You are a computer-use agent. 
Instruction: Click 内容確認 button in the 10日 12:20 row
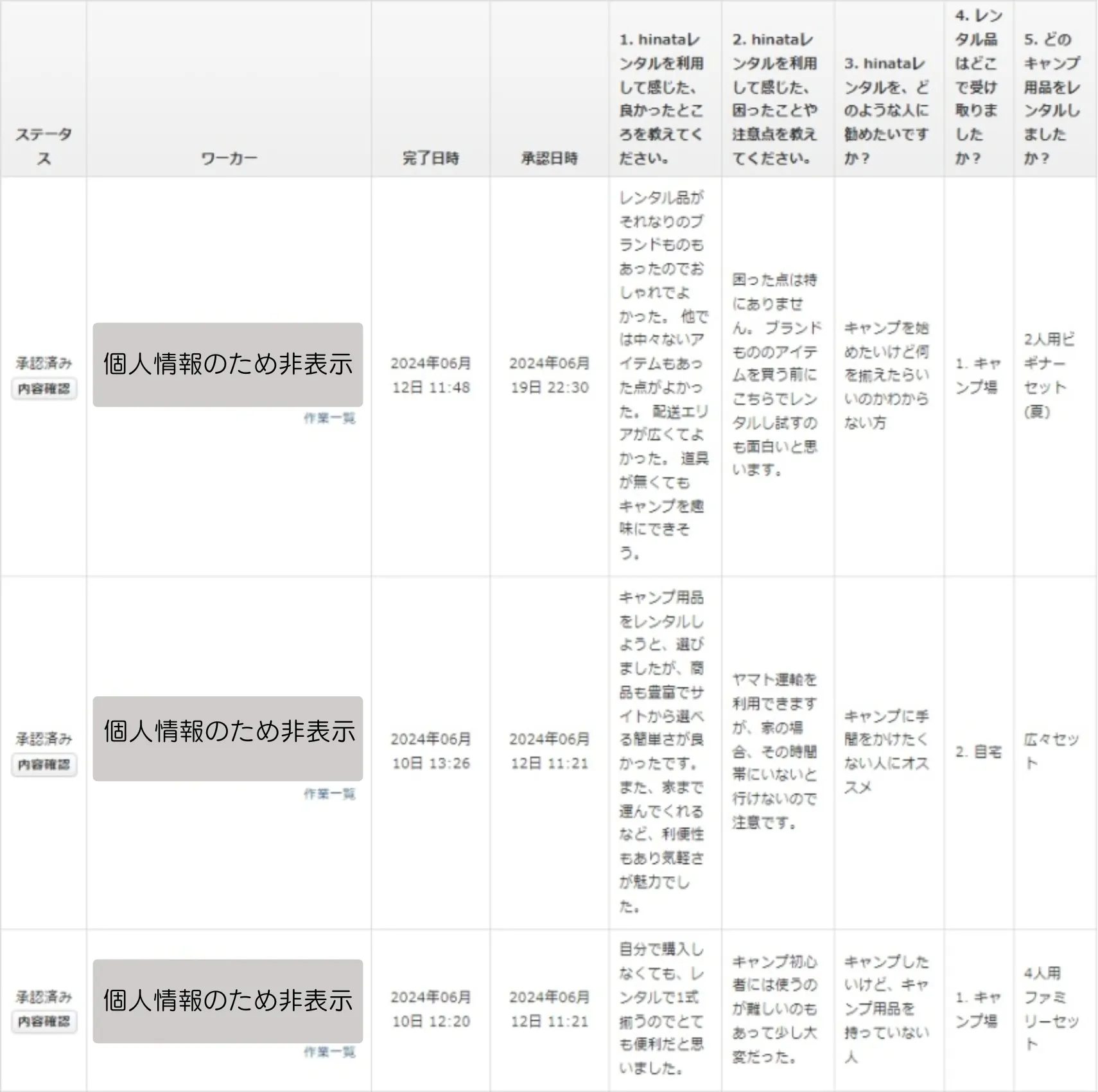coord(44,1021)
